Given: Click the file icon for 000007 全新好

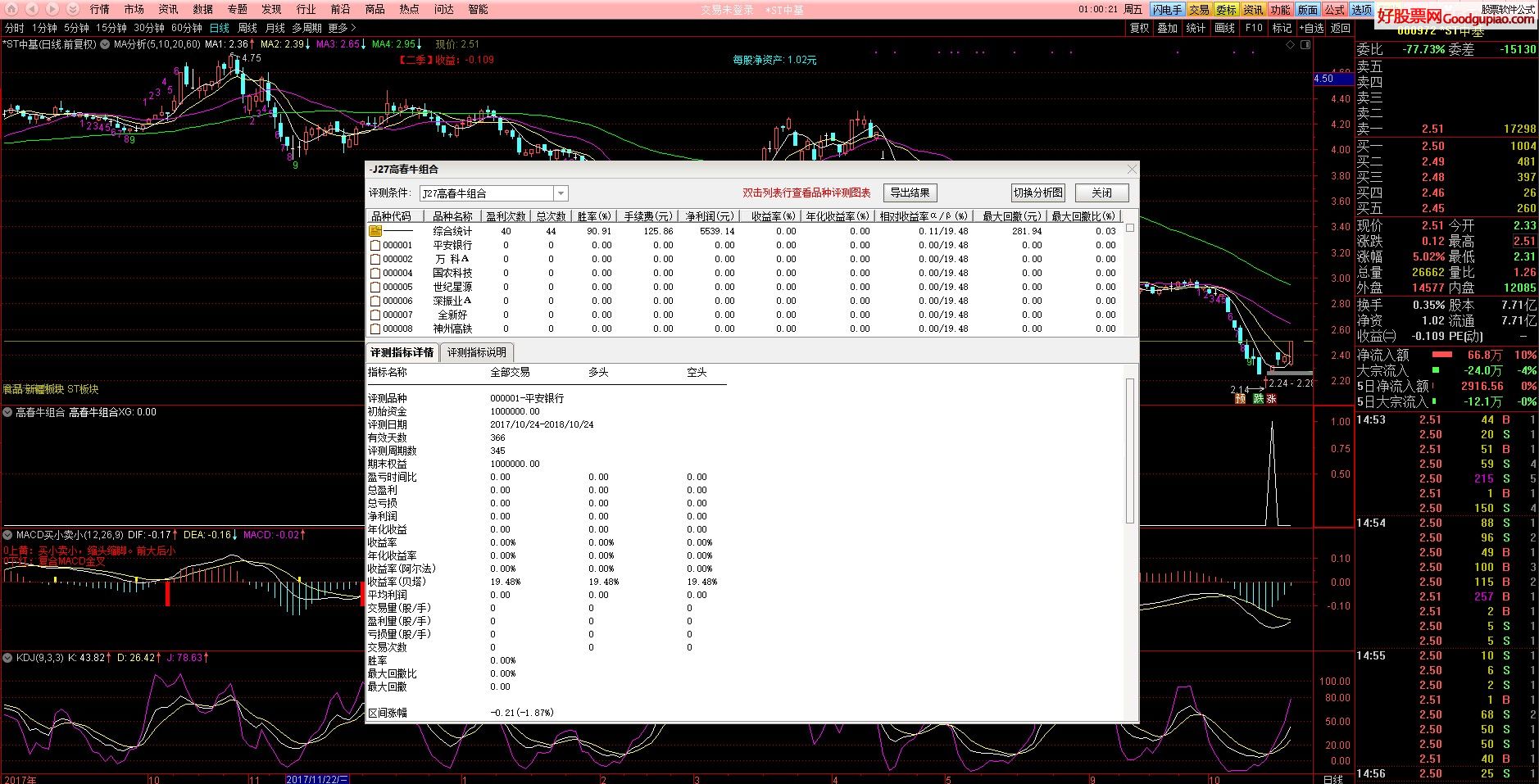Looking at the screenshot, I should click(x=375, y=315).
